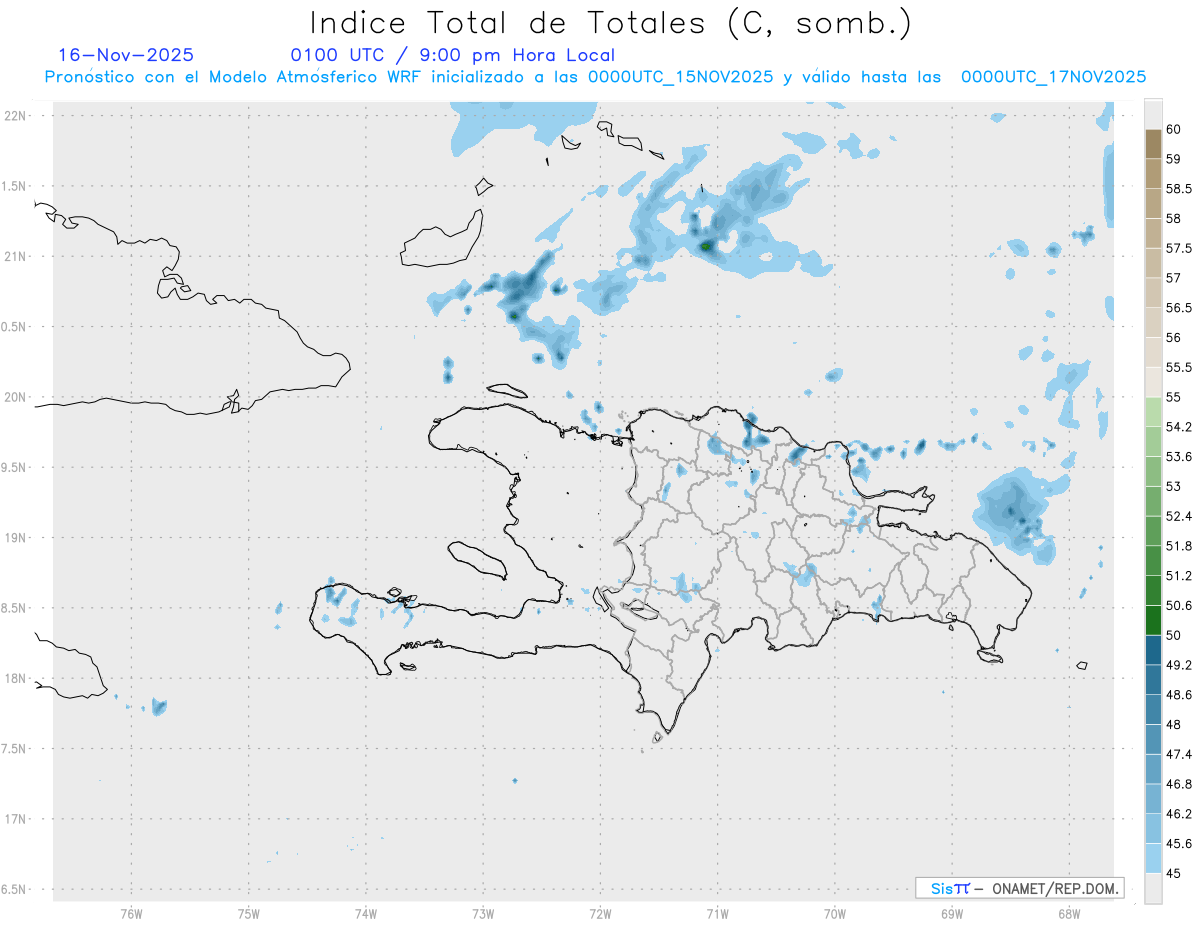The width and height of the screenshot is (1200, 927).
Task: Click the "21N" latitude label
Action: (x=15, y=256)
